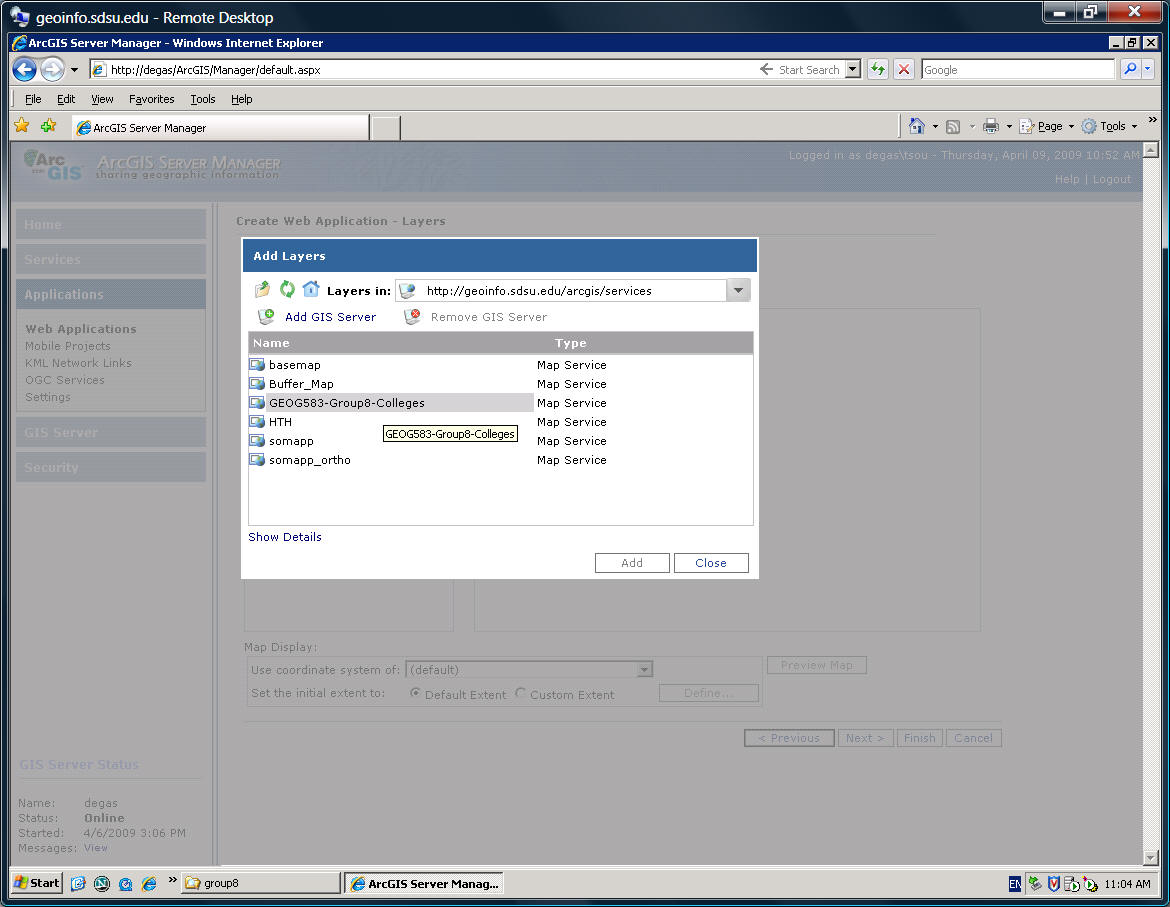Open the search provider options dropdown

click(x=1148, y=69)
